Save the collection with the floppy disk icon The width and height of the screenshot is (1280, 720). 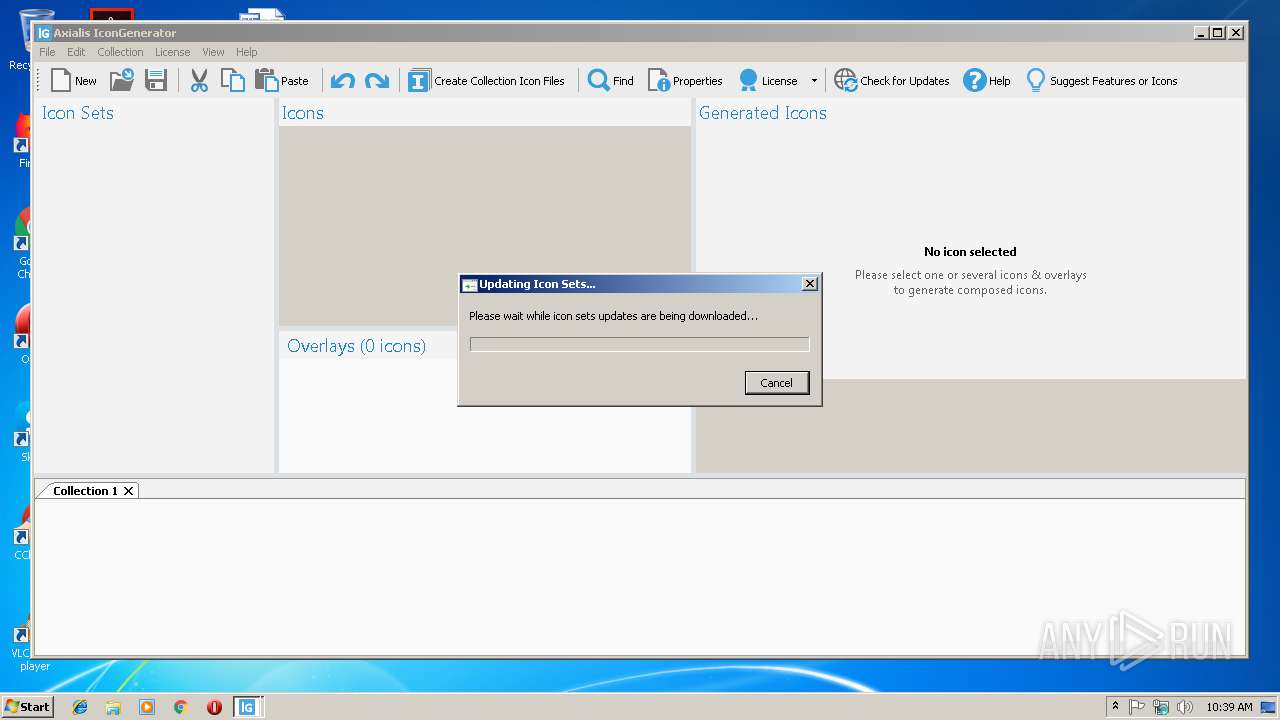(x=156, y=81)
